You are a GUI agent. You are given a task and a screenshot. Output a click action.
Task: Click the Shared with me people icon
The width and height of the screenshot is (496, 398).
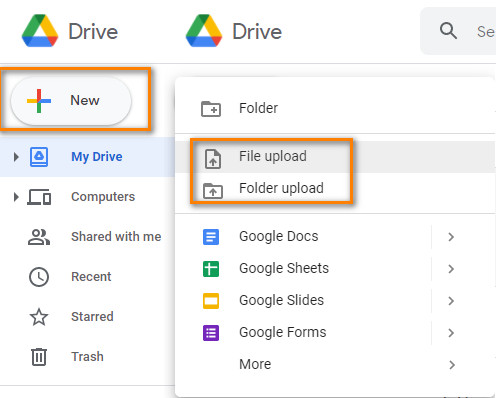click(39, 237)
